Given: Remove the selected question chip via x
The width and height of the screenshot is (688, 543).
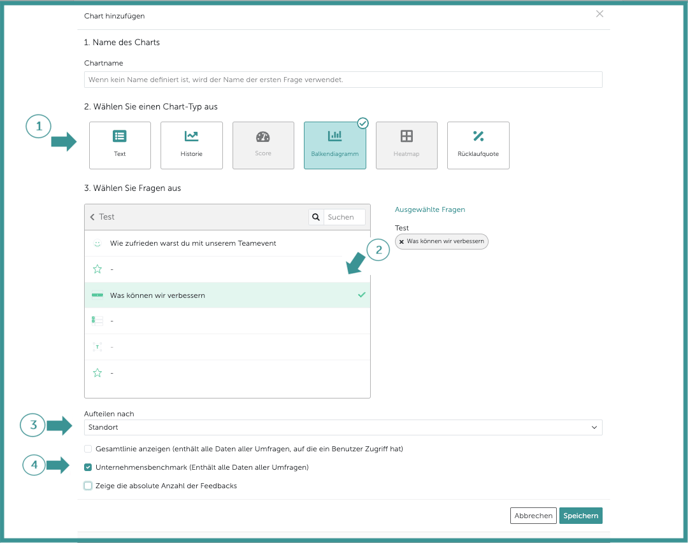Looking at the screenshot, I should point(402,242).
